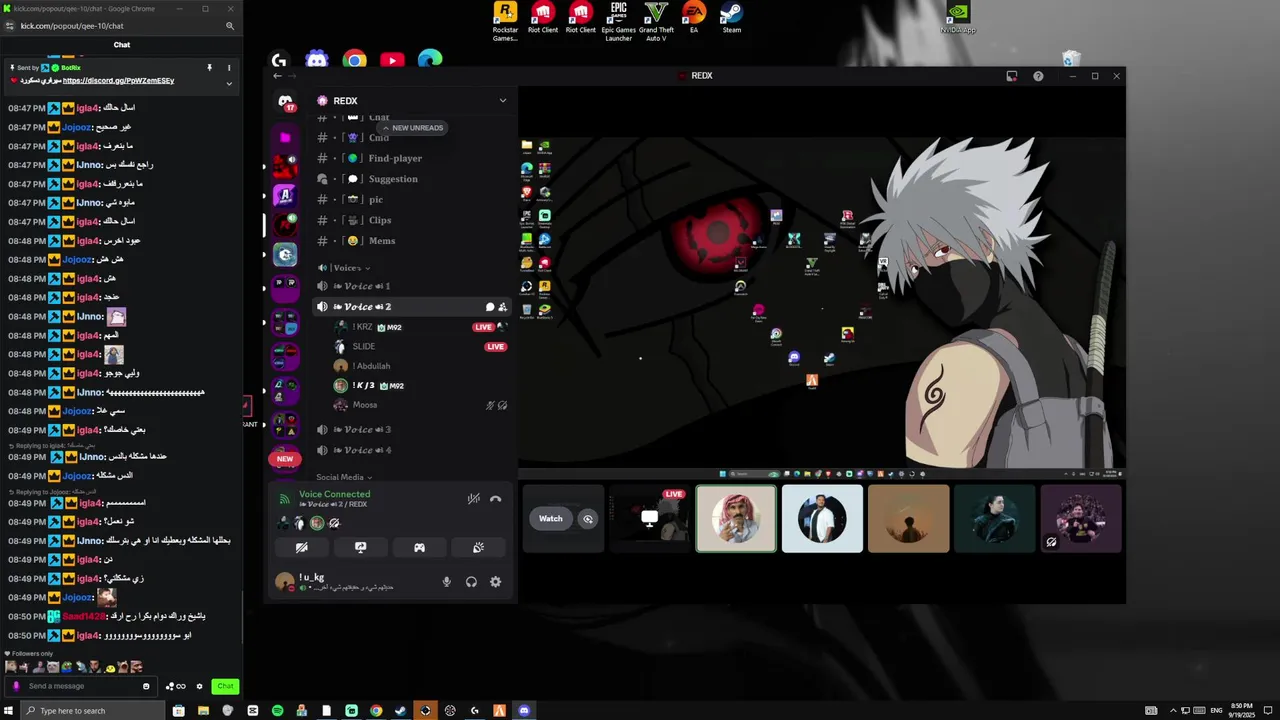This screenshot has width=1280, height=720.
Task: Open Chrome from the taskbar
Action: [x=376, y=711]
